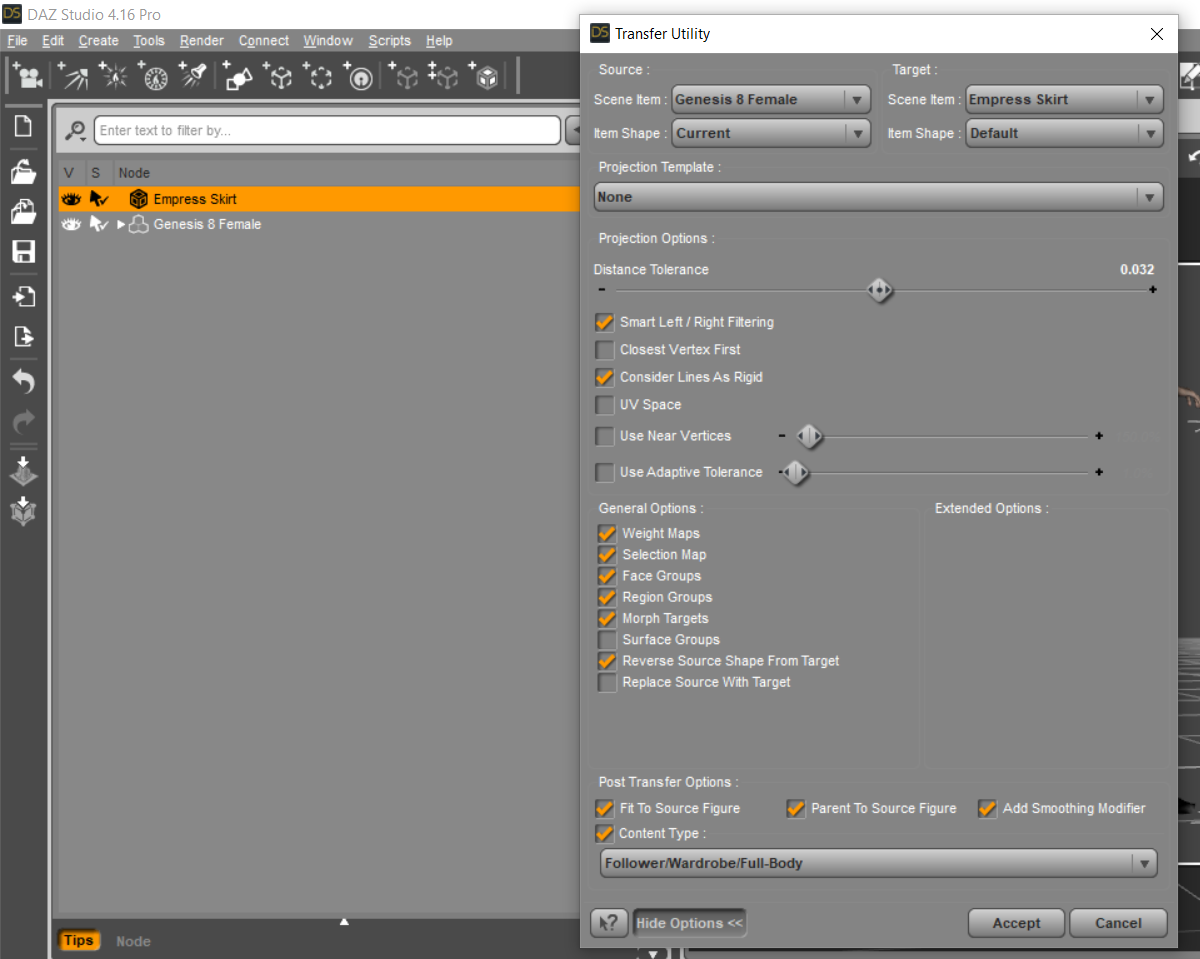The height and width of the screenshot is (959, 1200).
Task: Create a new group node
Action: coord(318,76)
